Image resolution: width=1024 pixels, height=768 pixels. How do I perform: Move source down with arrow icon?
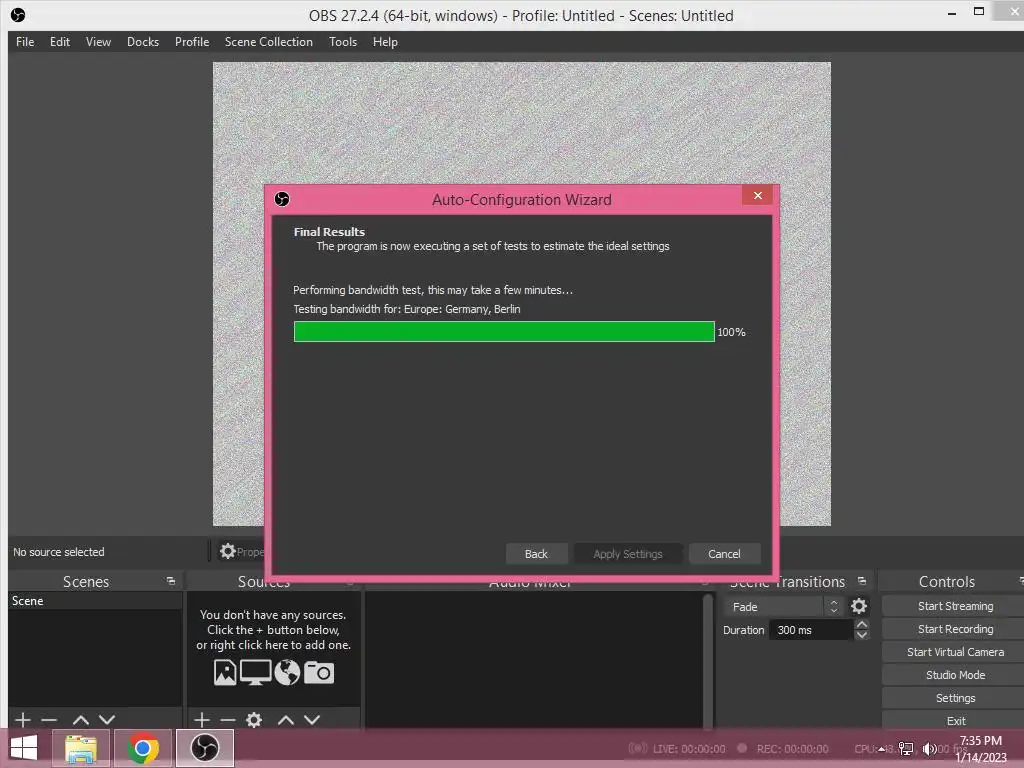(312, 720)
